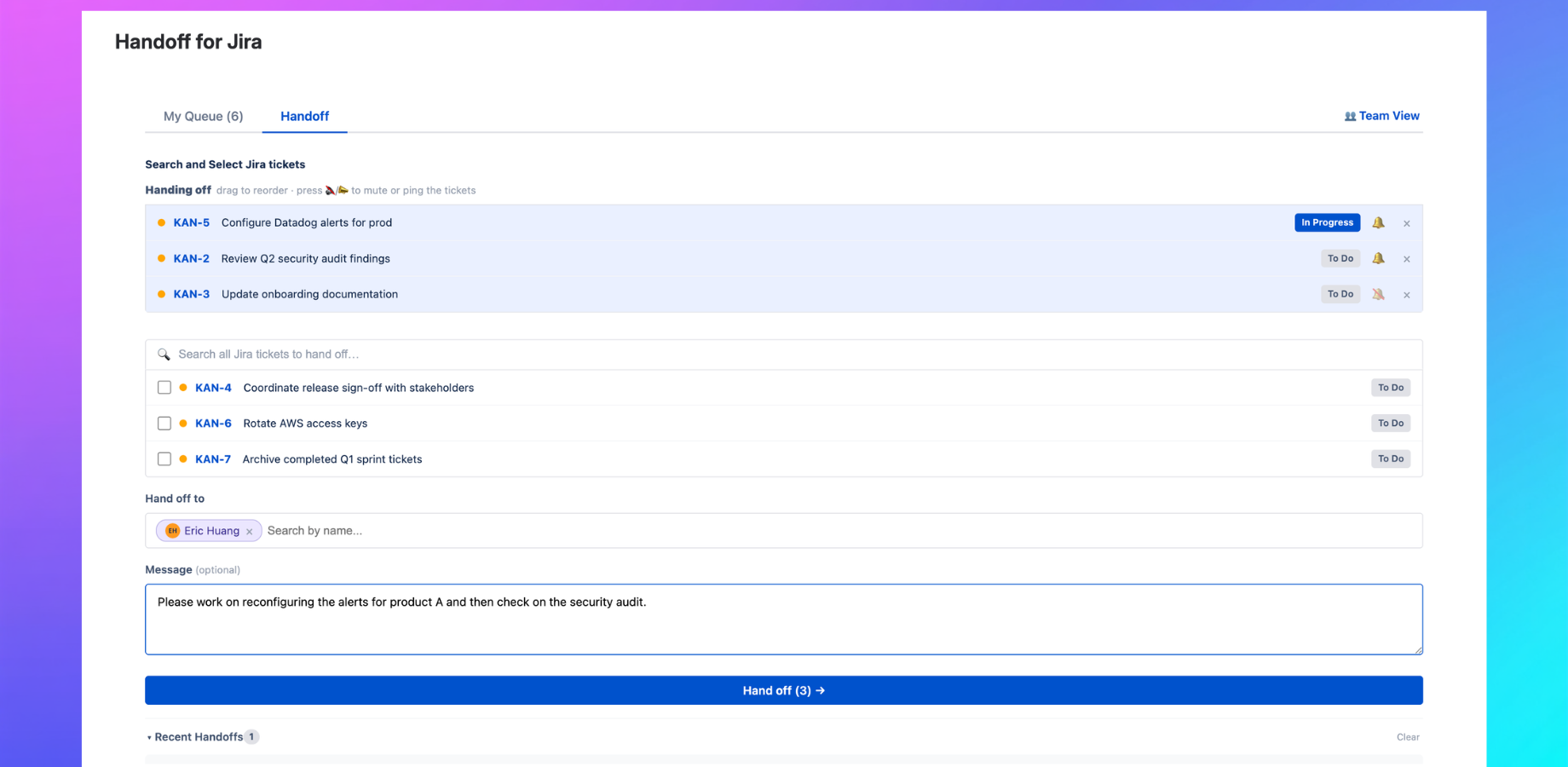Click Eric Huang's avatar badge
This screenshot has height=767, width=1568.
(x=172, y=531)
